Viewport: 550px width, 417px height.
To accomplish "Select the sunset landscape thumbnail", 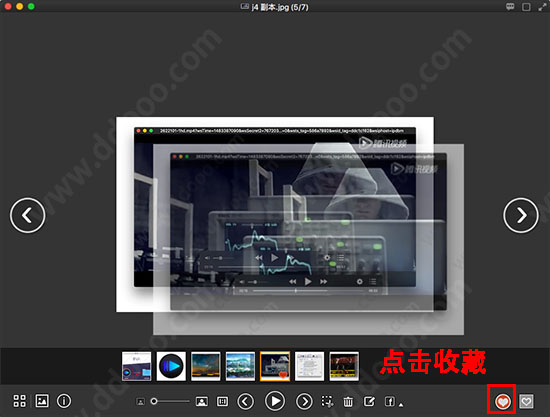I will coord(206,366).
